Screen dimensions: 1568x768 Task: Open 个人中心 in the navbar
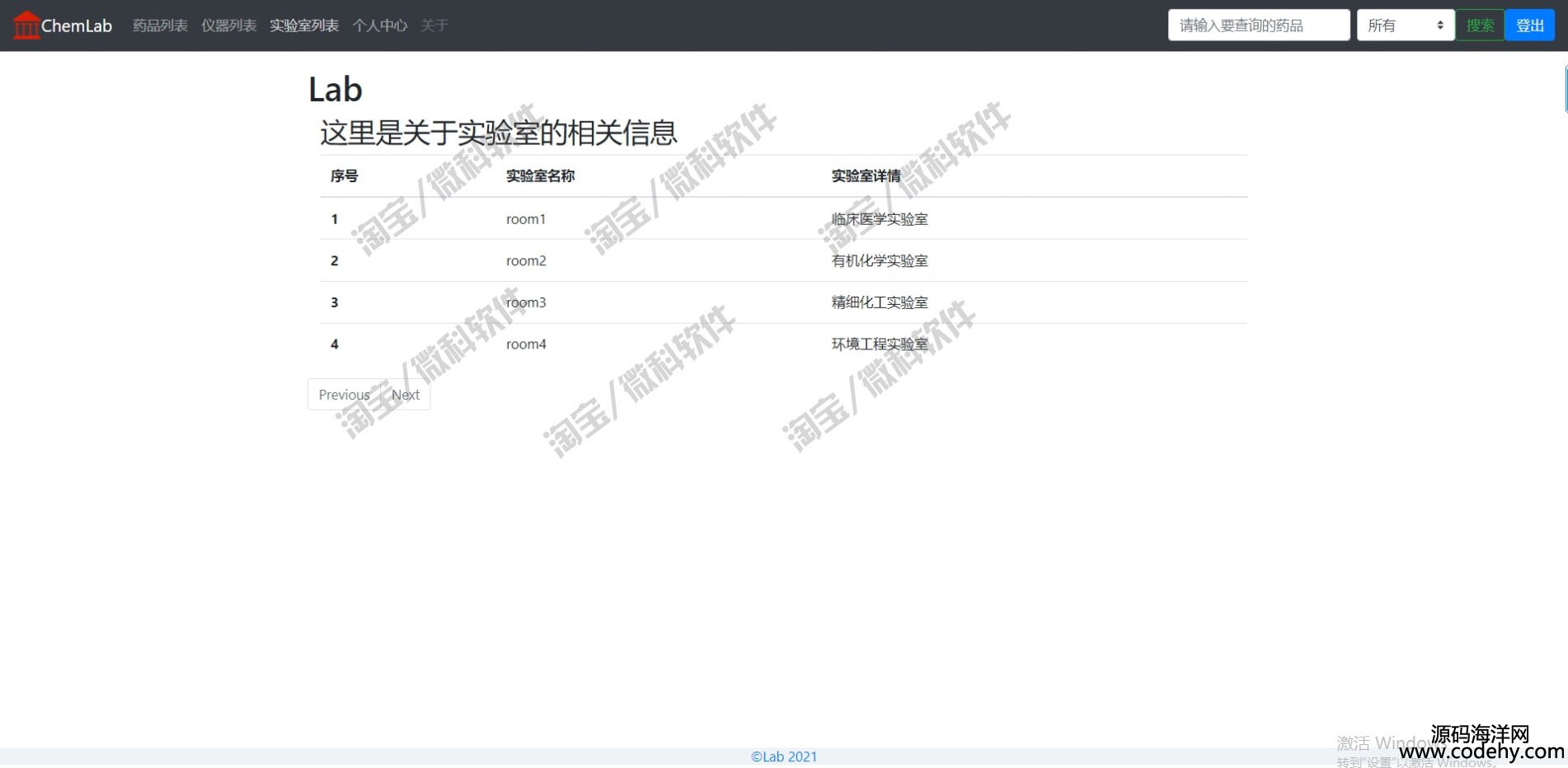click(380, 26)
